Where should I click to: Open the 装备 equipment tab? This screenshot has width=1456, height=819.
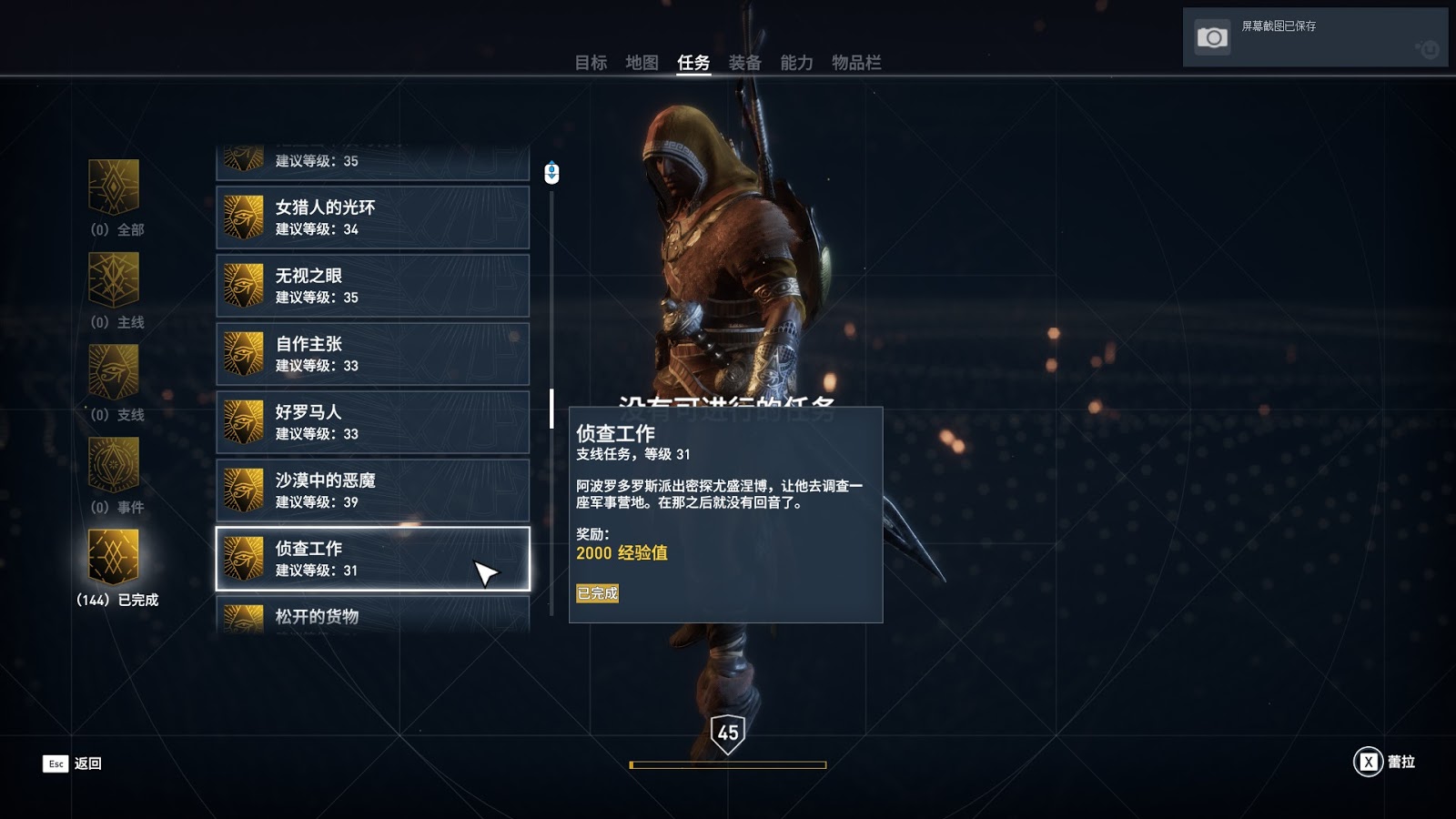(x=744, y=63)
